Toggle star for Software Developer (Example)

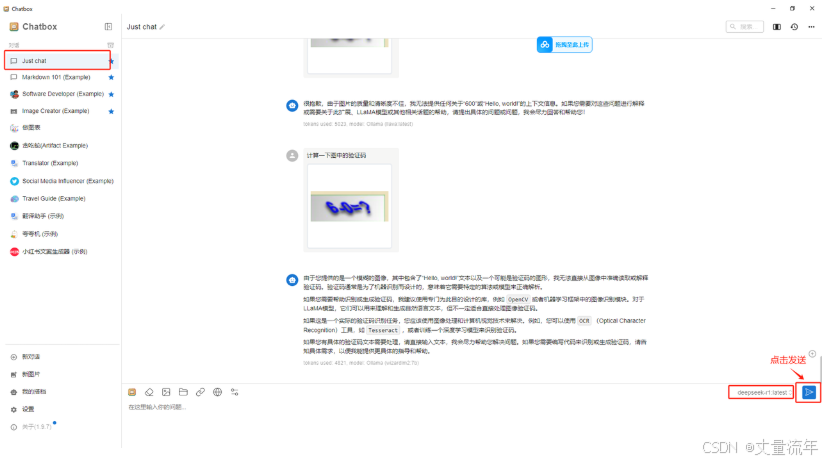click(x=111, y=94)
